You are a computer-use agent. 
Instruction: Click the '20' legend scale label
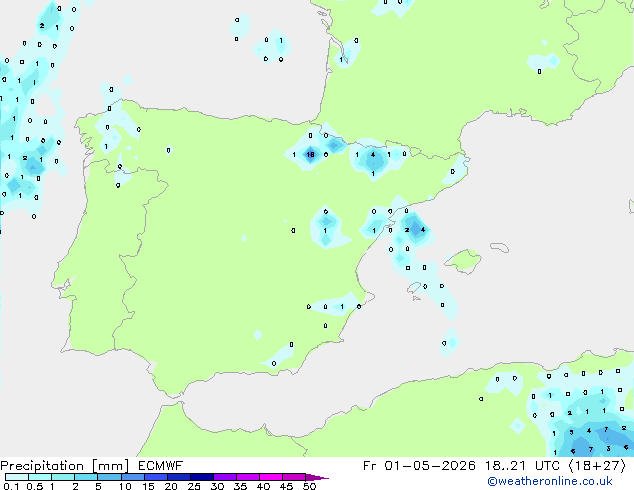171,486
